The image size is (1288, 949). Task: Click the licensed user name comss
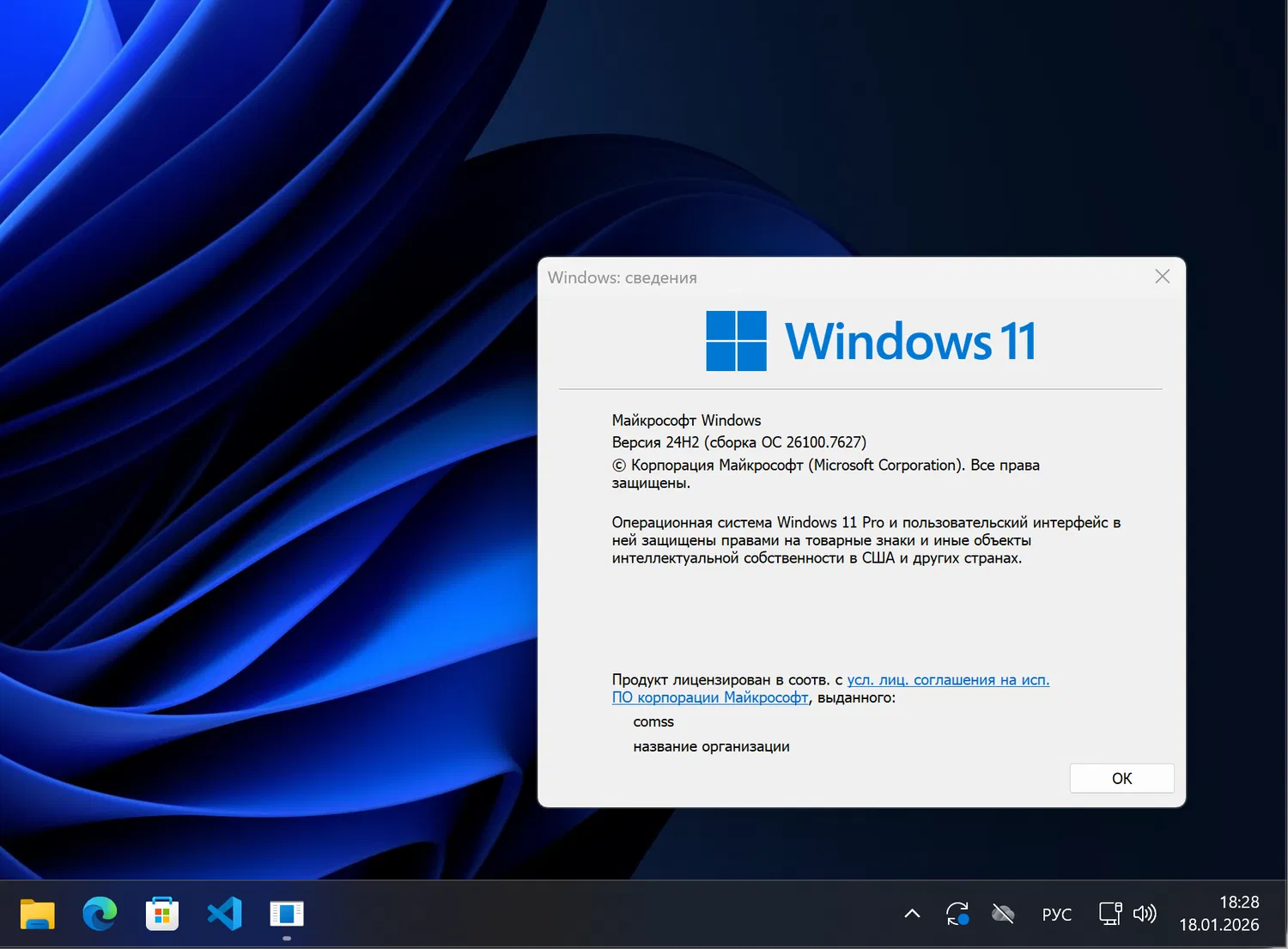[x=653, y=721]
